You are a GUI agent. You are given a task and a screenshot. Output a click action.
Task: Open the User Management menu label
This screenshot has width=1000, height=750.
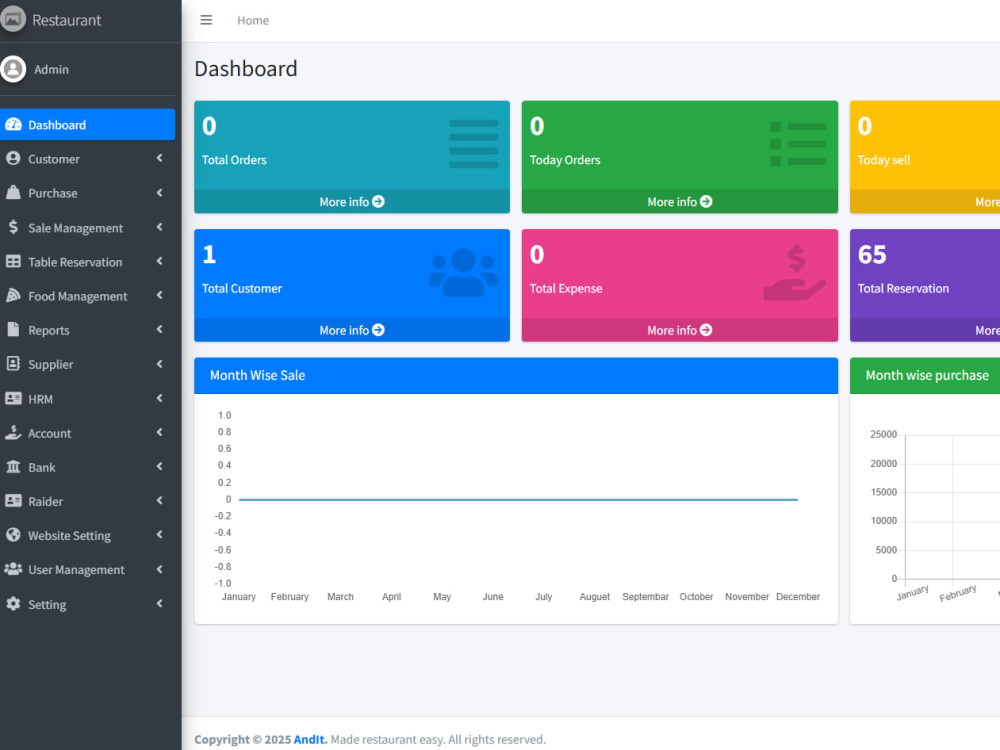[x=77, y=570]
